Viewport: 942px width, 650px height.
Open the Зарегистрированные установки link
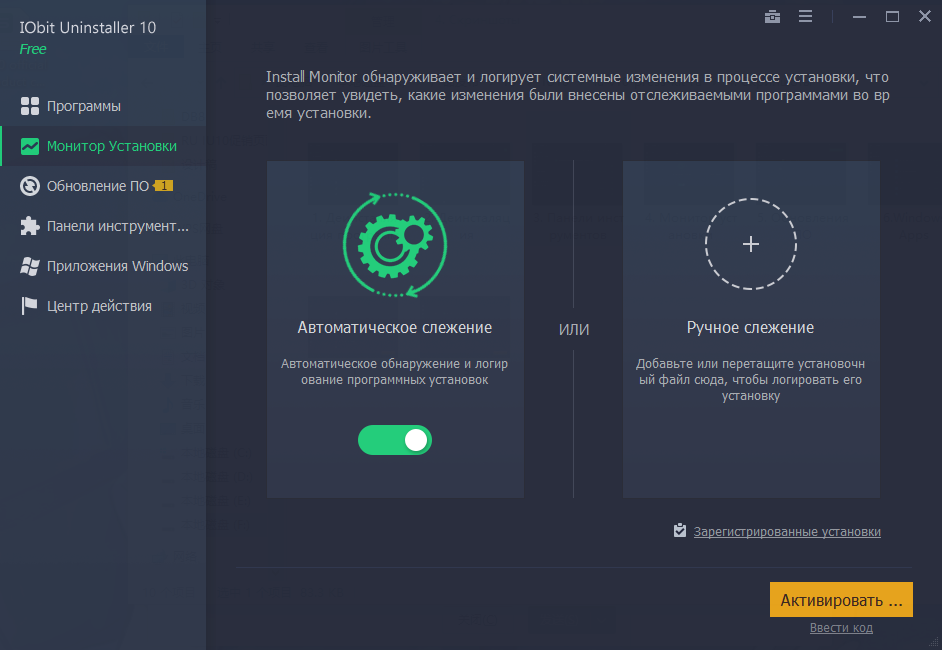(787, 532)
